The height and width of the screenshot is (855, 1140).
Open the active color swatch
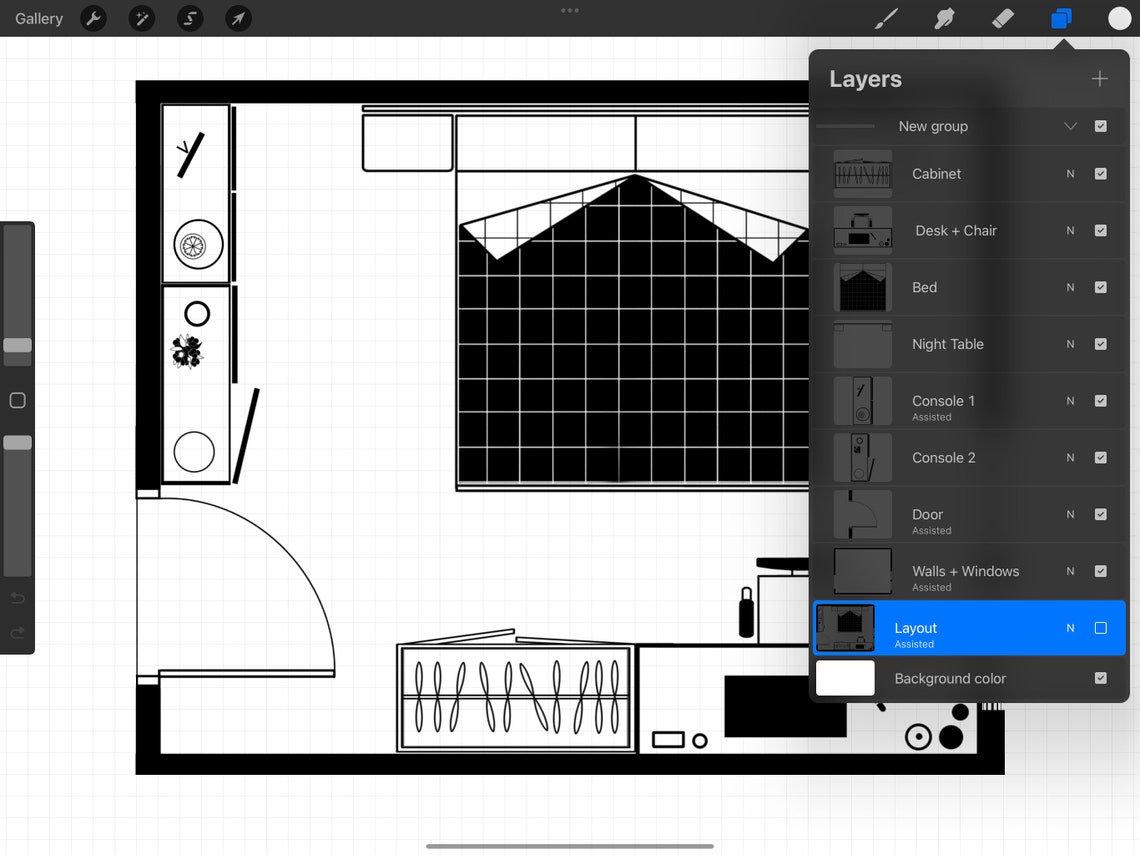click(1119, 18)
